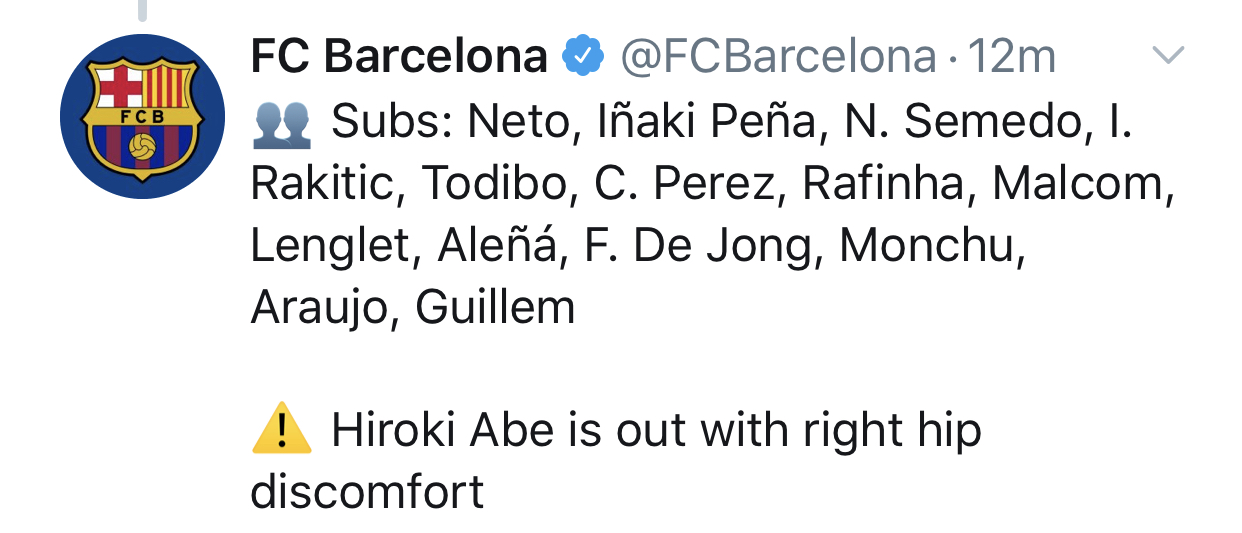Click the name Lenglet in the tweet
1242x533 pixels.
pos(335,246)
